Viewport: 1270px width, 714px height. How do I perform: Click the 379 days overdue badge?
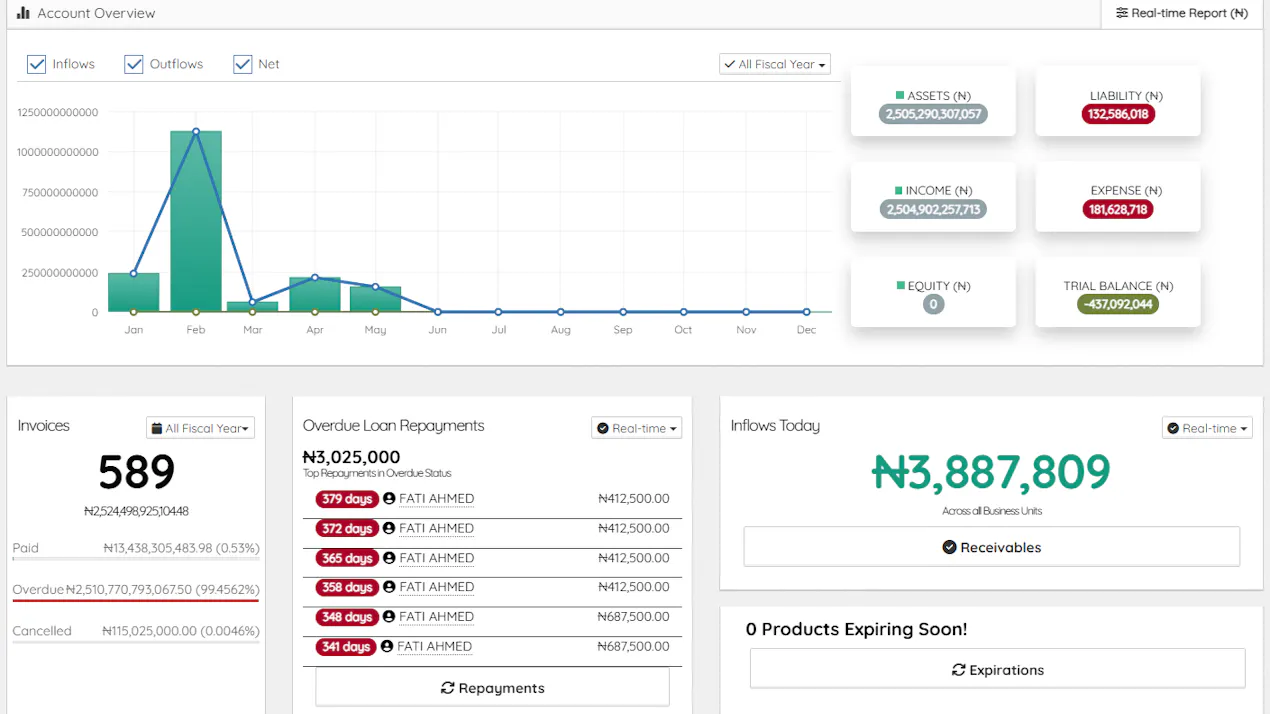pos(346,499)
